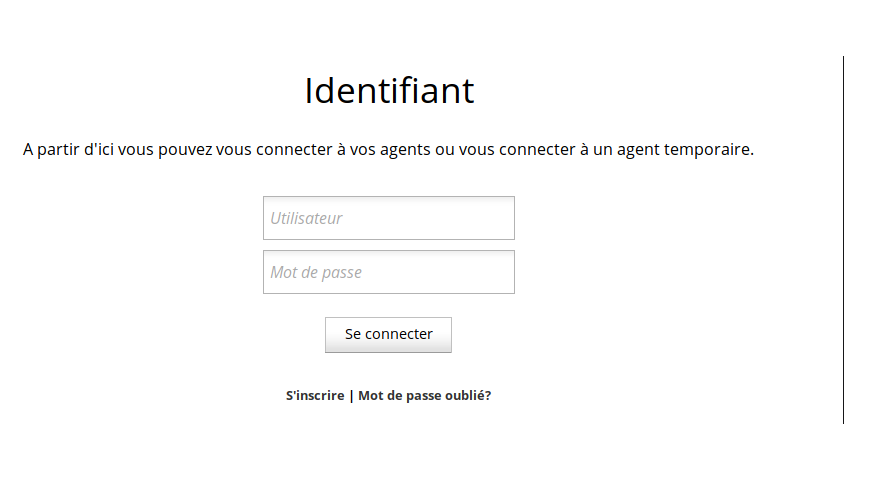Select the password text box

(x=388, y=272)
